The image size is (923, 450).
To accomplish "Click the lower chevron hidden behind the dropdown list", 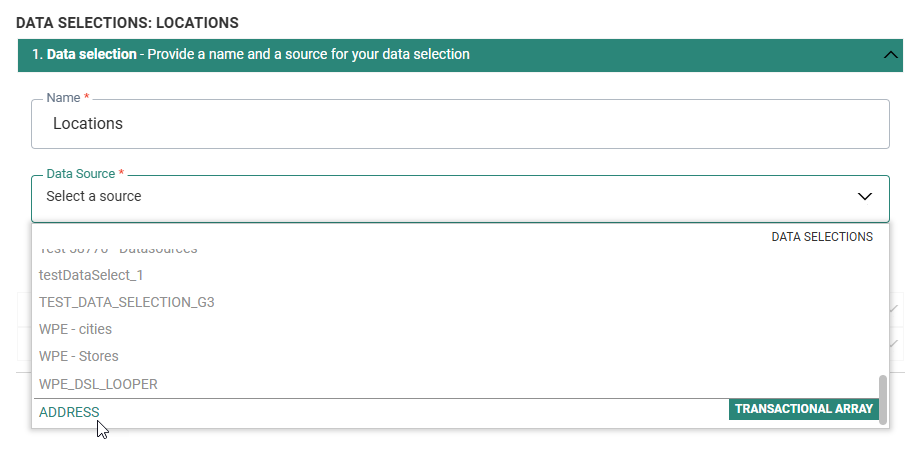I will [x=895, y=344].
